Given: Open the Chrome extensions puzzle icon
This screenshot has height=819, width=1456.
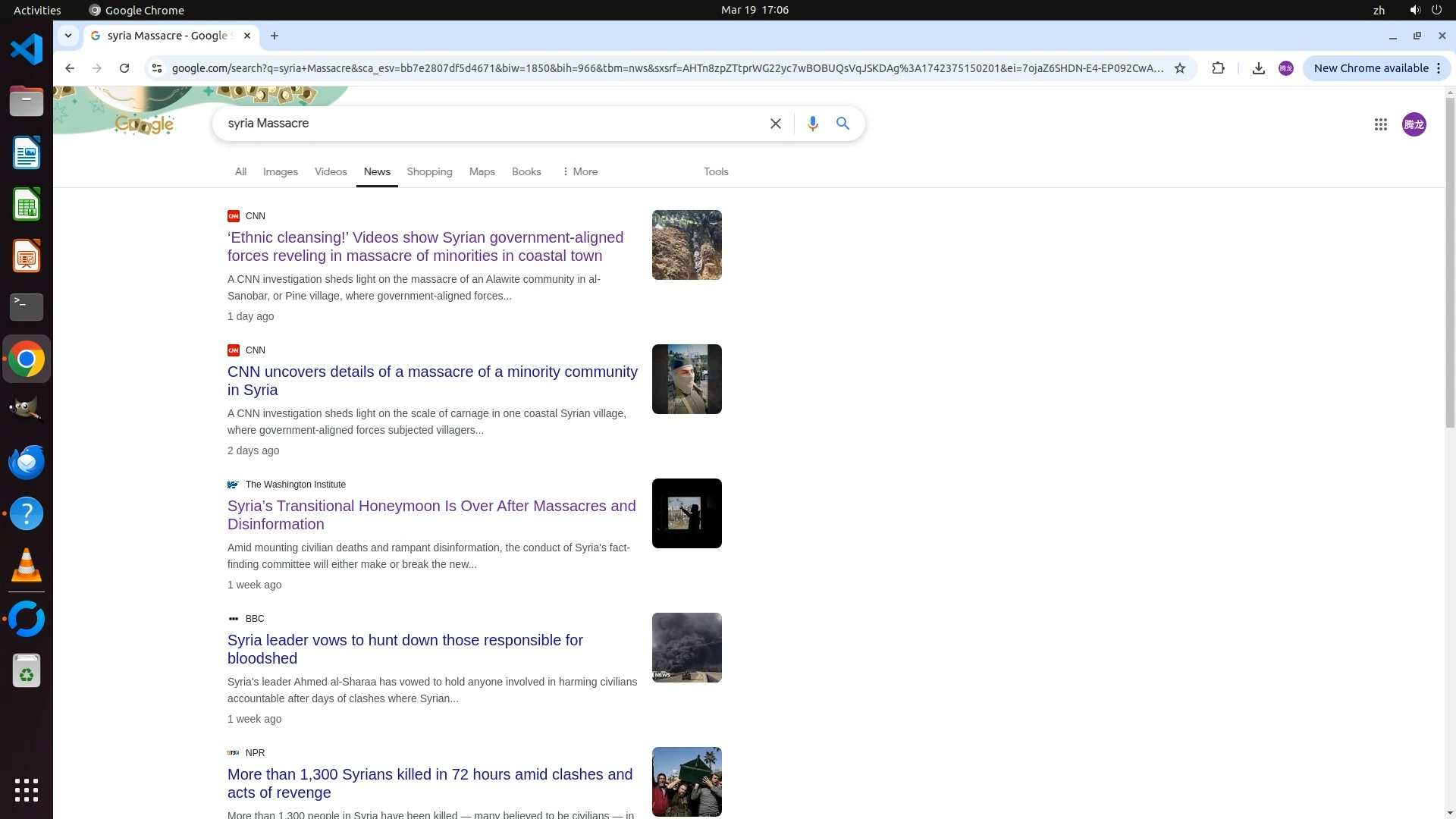Looking at the screenshot, I should 1218,68.
